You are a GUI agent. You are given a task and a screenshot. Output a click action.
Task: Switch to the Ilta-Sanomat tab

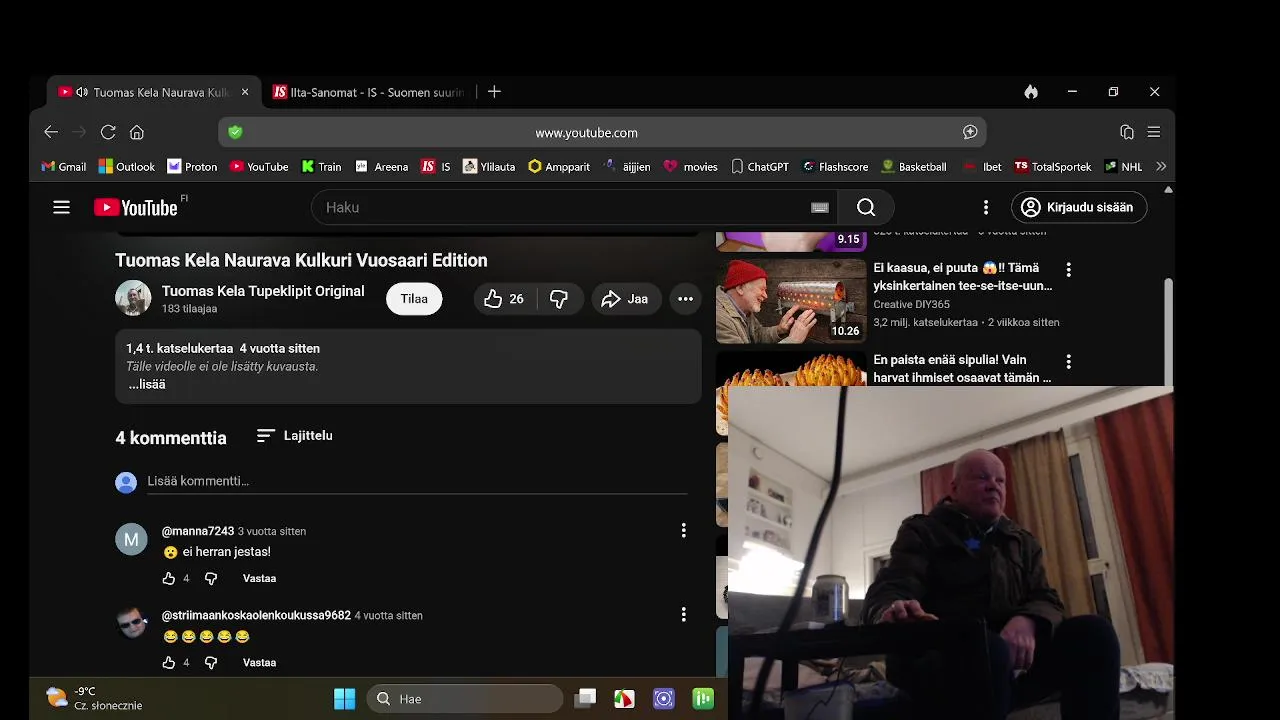(369, 92)
